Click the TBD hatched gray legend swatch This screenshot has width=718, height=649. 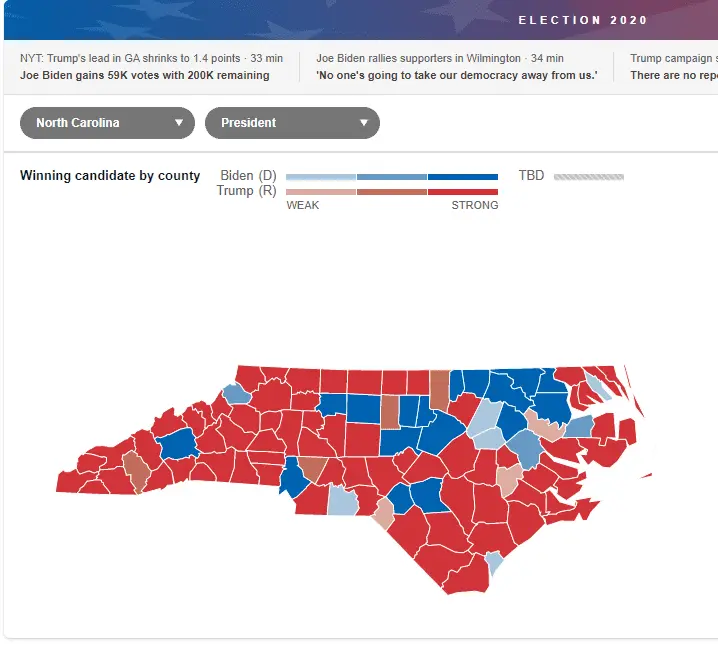tap(589, 177)
